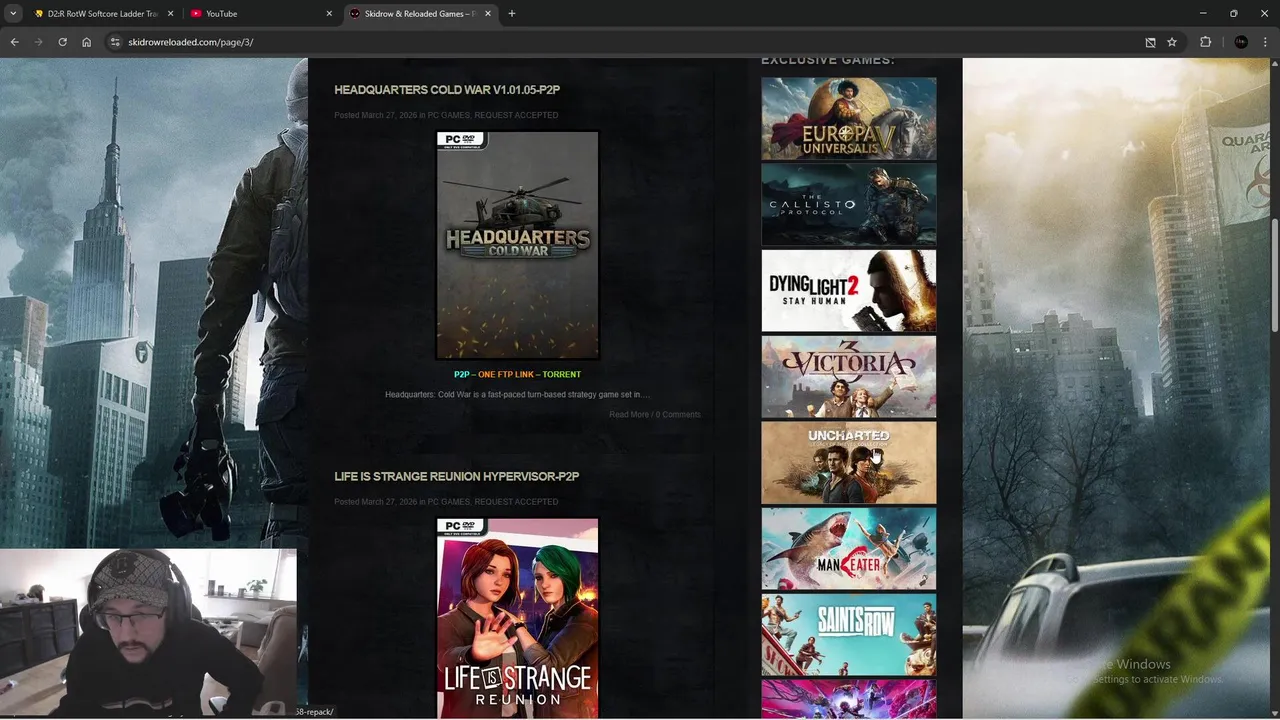The image size is (1280, 720).
Task: Click REQUEST ACCEPTED under Headquarters post
Action: pyautogui.click(x=516, y=115)
